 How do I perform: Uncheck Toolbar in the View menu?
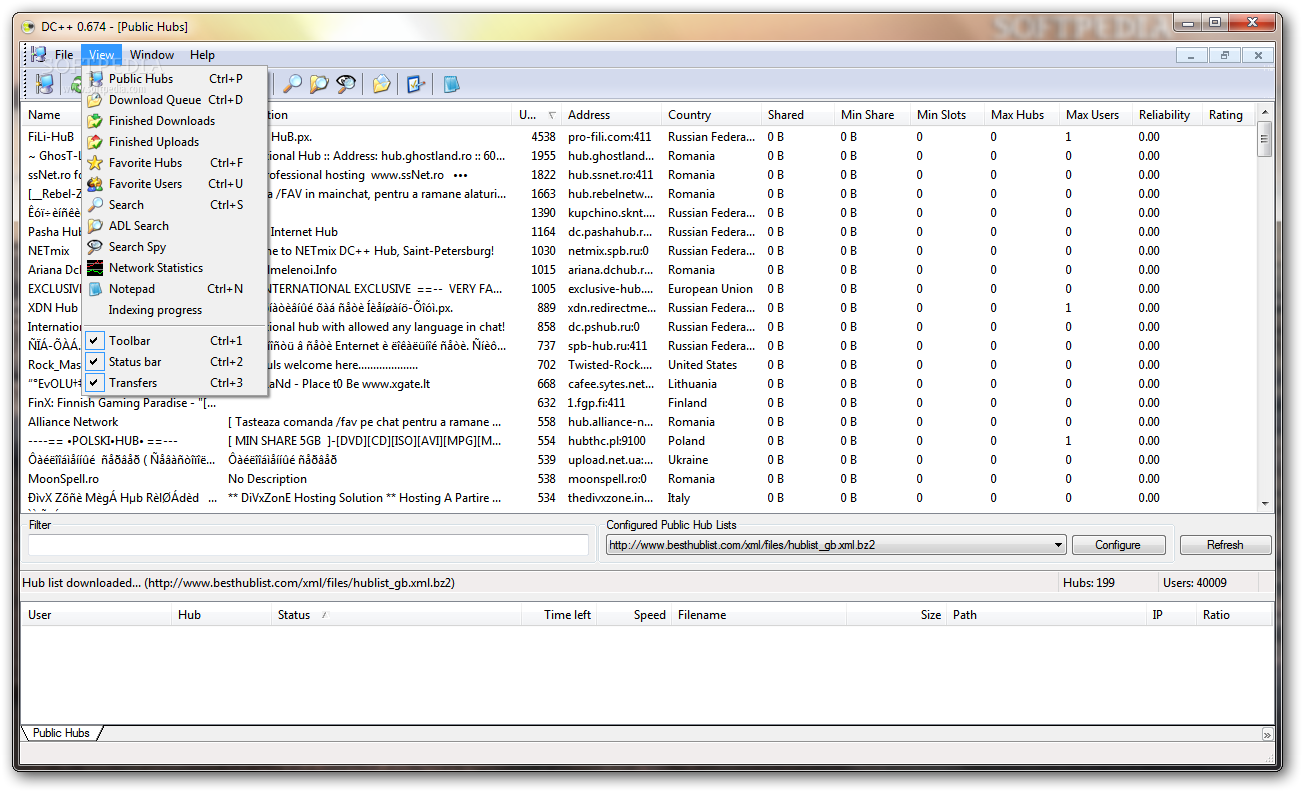pyautogui.click(x=174, y=341)
